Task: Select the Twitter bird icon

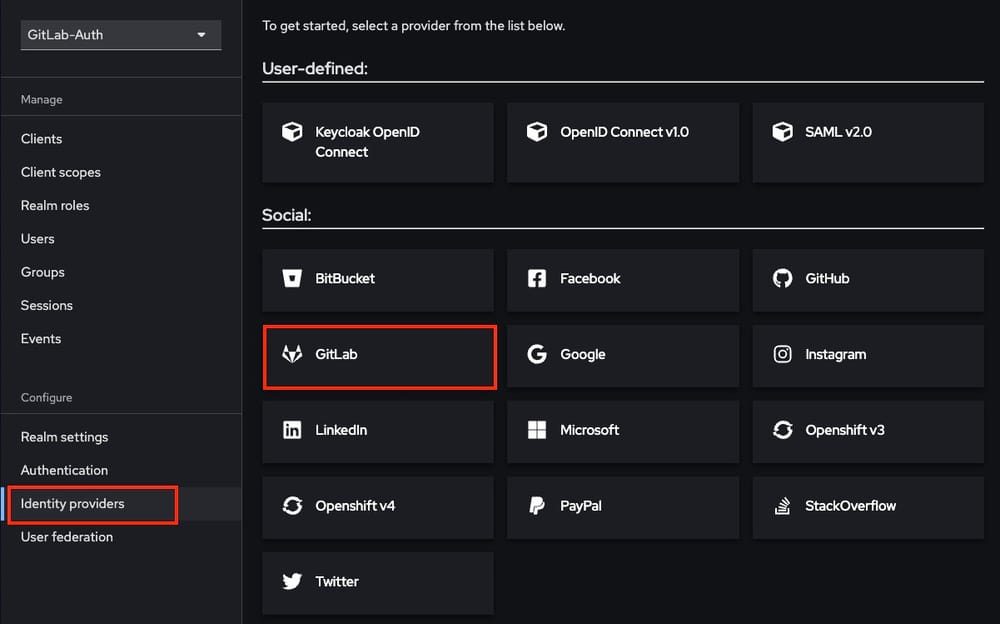Action: (292, 581)
